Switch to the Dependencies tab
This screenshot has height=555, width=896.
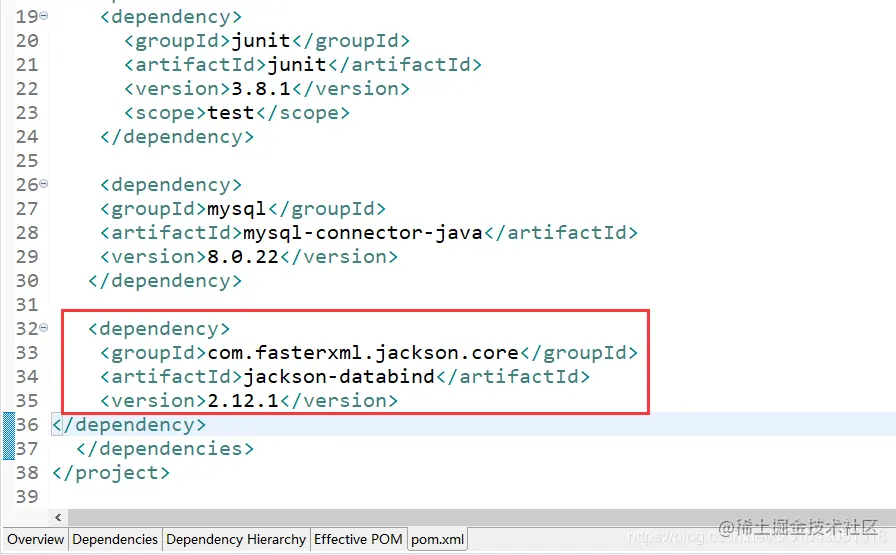pyautogui.click(x=115, y=539)
